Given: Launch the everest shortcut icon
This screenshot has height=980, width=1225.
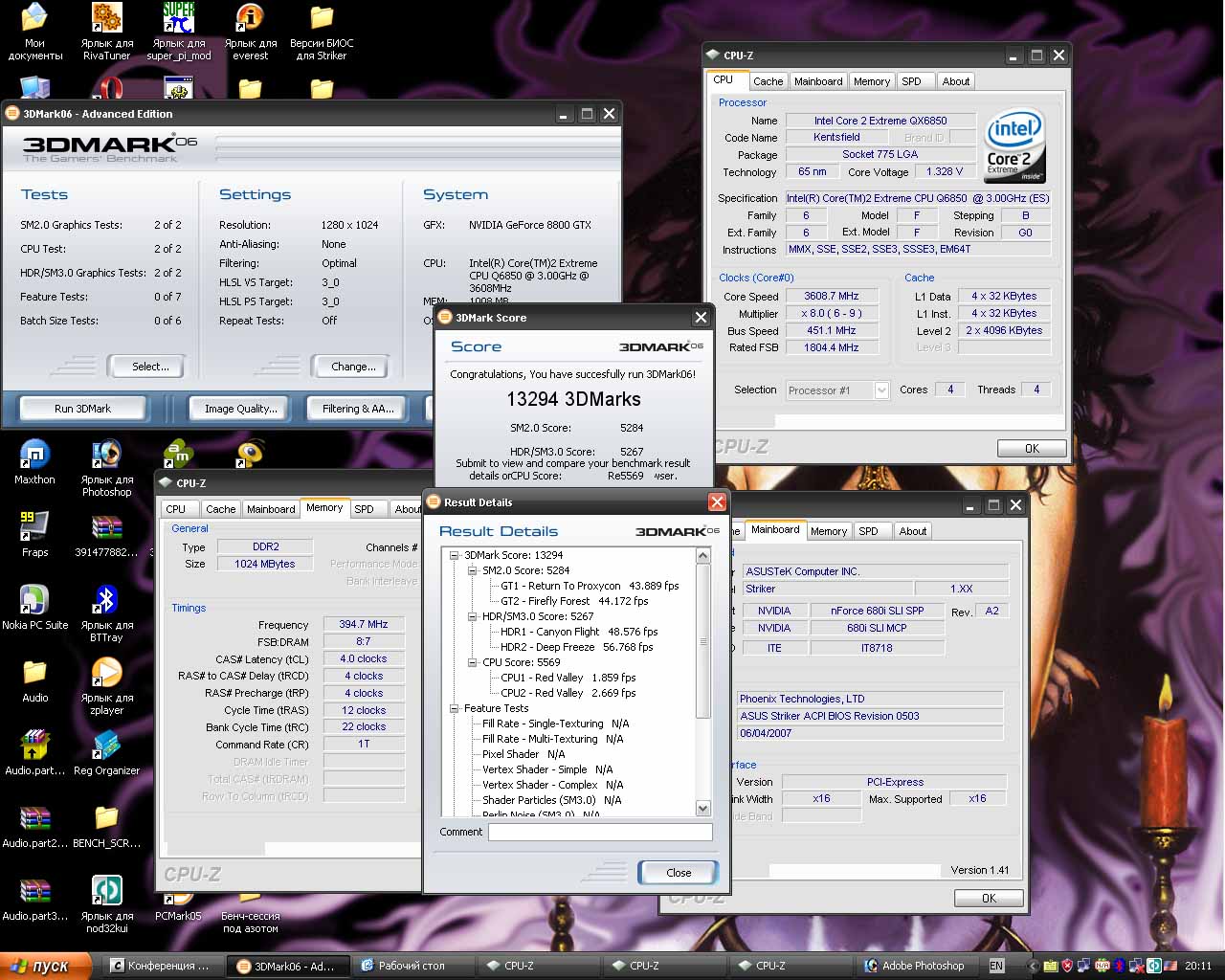Looking at the screenshot, I should click(250, 32).
